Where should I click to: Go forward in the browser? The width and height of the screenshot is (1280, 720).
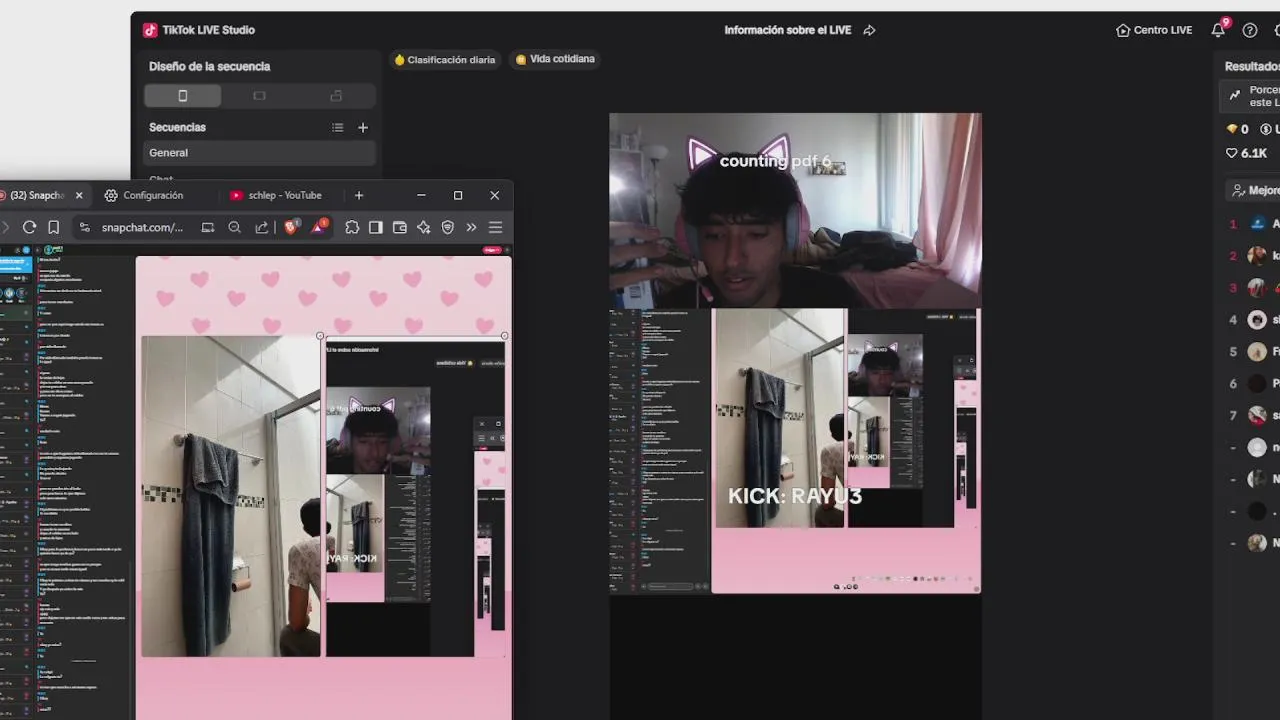click(x=5, y=227)
